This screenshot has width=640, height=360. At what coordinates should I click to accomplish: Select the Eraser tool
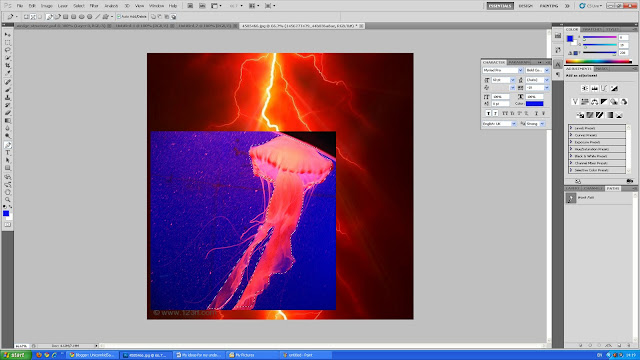[x=7, y=113]
